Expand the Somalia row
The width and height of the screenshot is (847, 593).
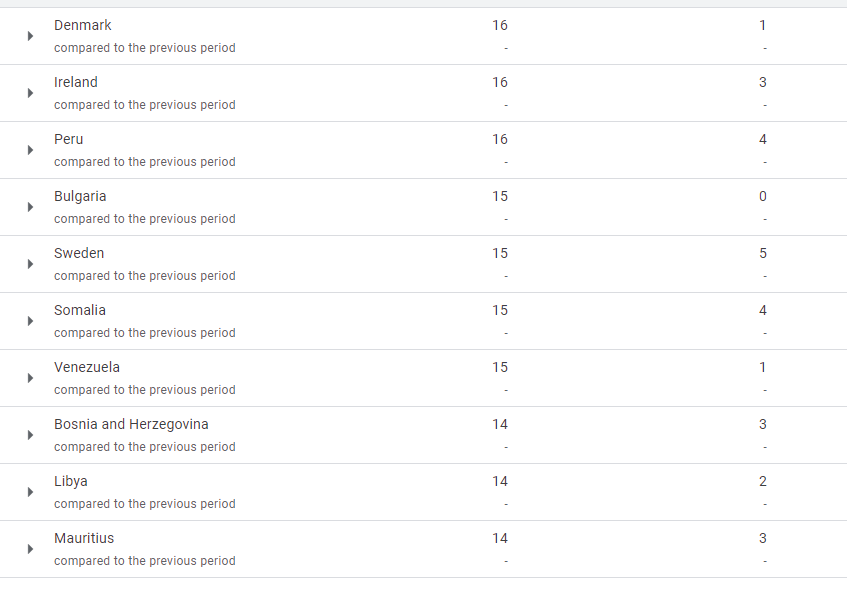tap(30, 321)
